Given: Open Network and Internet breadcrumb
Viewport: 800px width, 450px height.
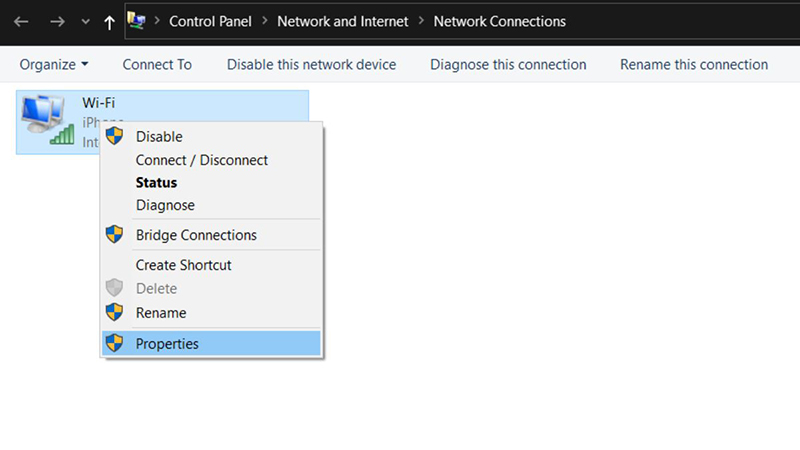Looking at the screenshot, I should coord(342,21).
